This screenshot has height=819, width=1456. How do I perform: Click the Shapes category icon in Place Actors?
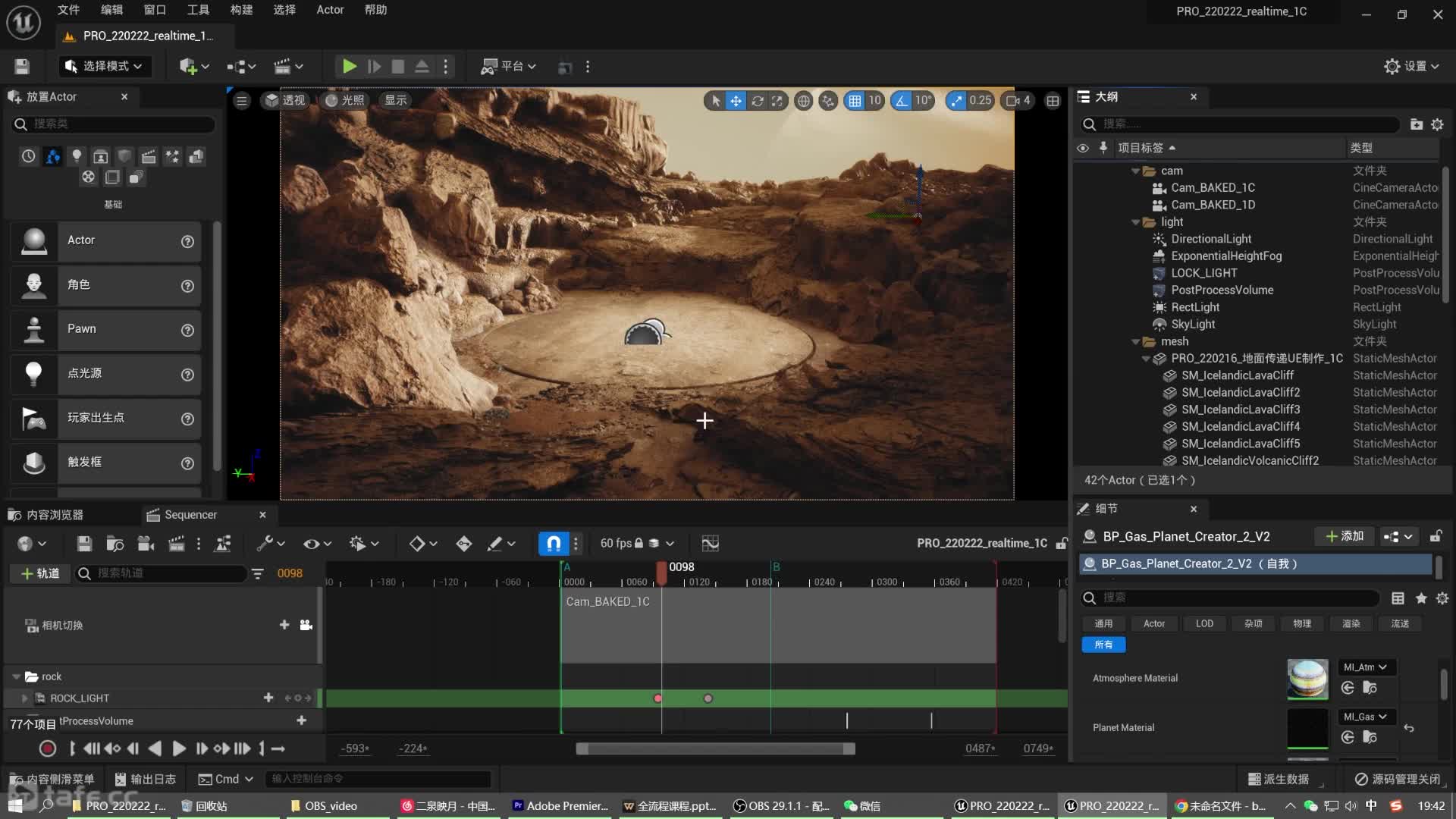click(124, 156)
